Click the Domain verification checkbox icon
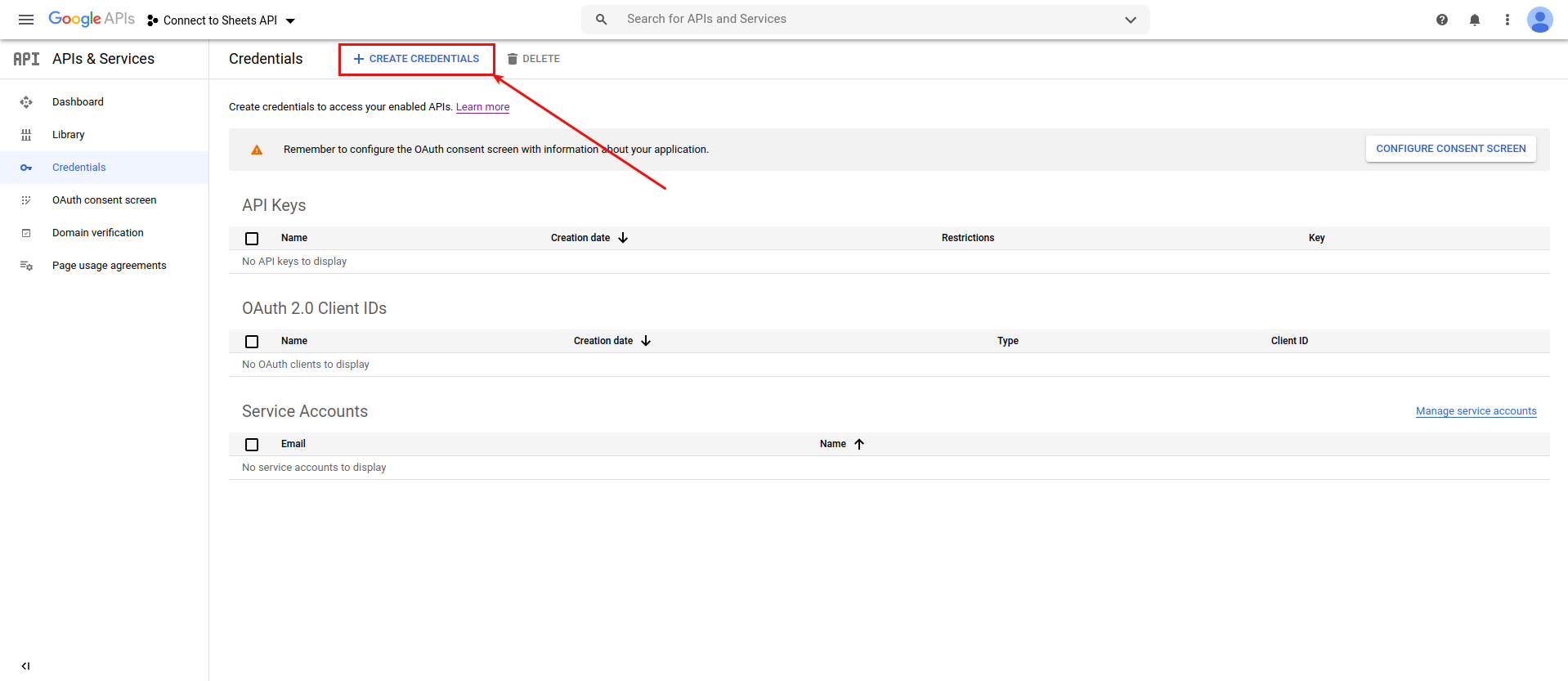Image resolution: width=1568 pixels, height=681 pixels. pos(26,233)
